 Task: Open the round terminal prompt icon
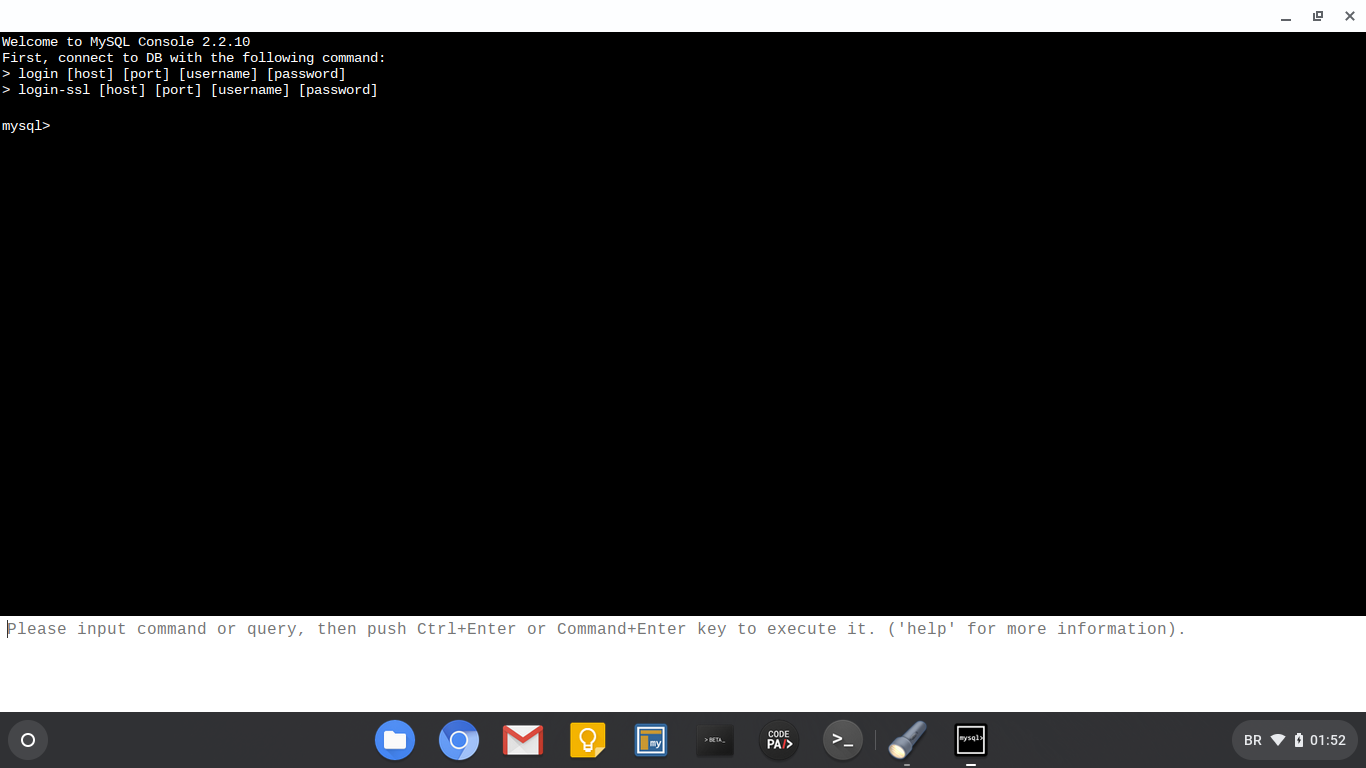(843, 740)
